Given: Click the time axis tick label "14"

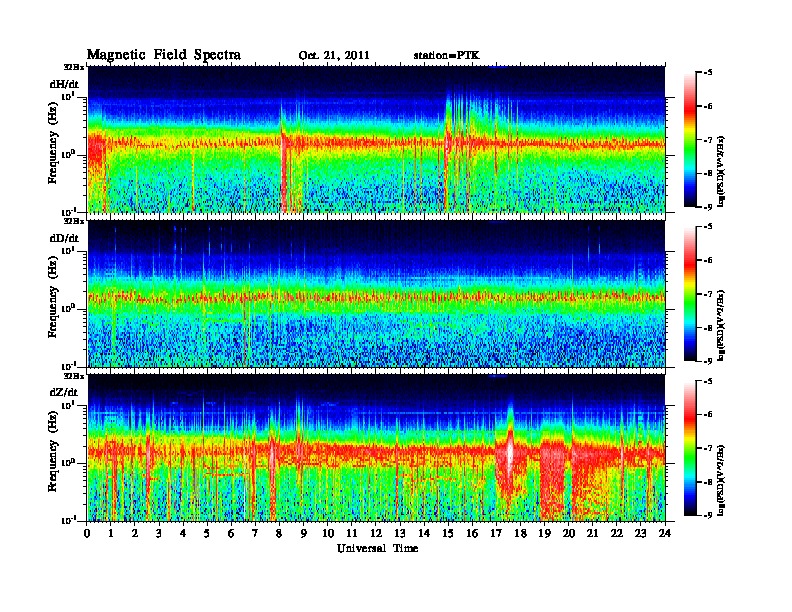Looking at the screenshot, I should point(424,533).
